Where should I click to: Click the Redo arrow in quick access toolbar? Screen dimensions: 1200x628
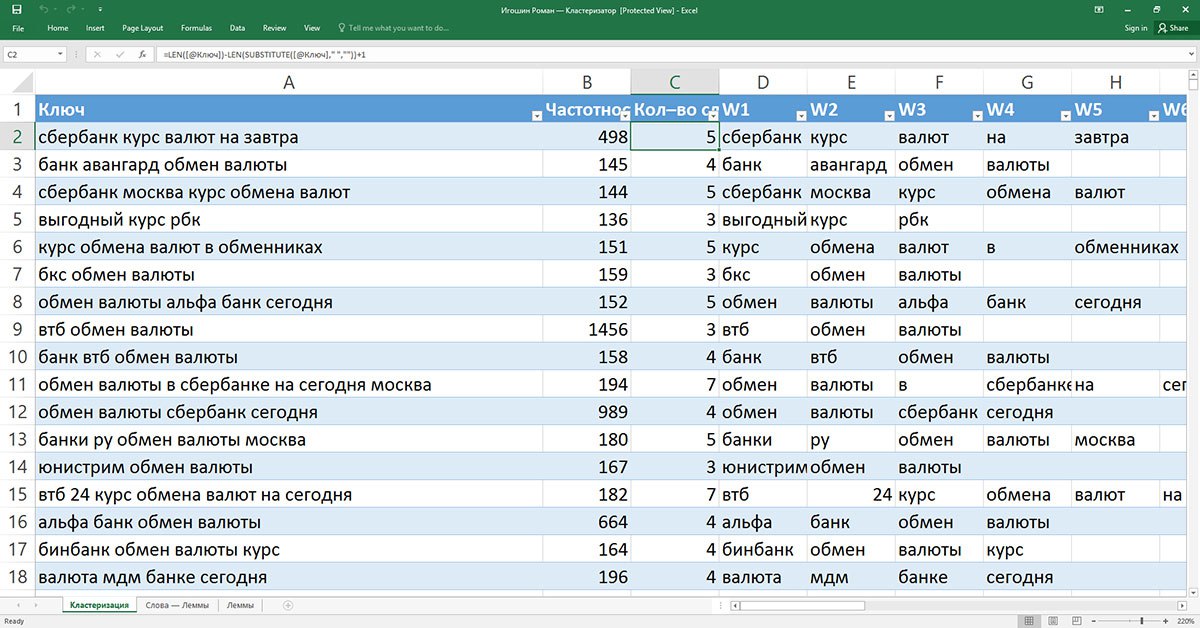[73, 9]
